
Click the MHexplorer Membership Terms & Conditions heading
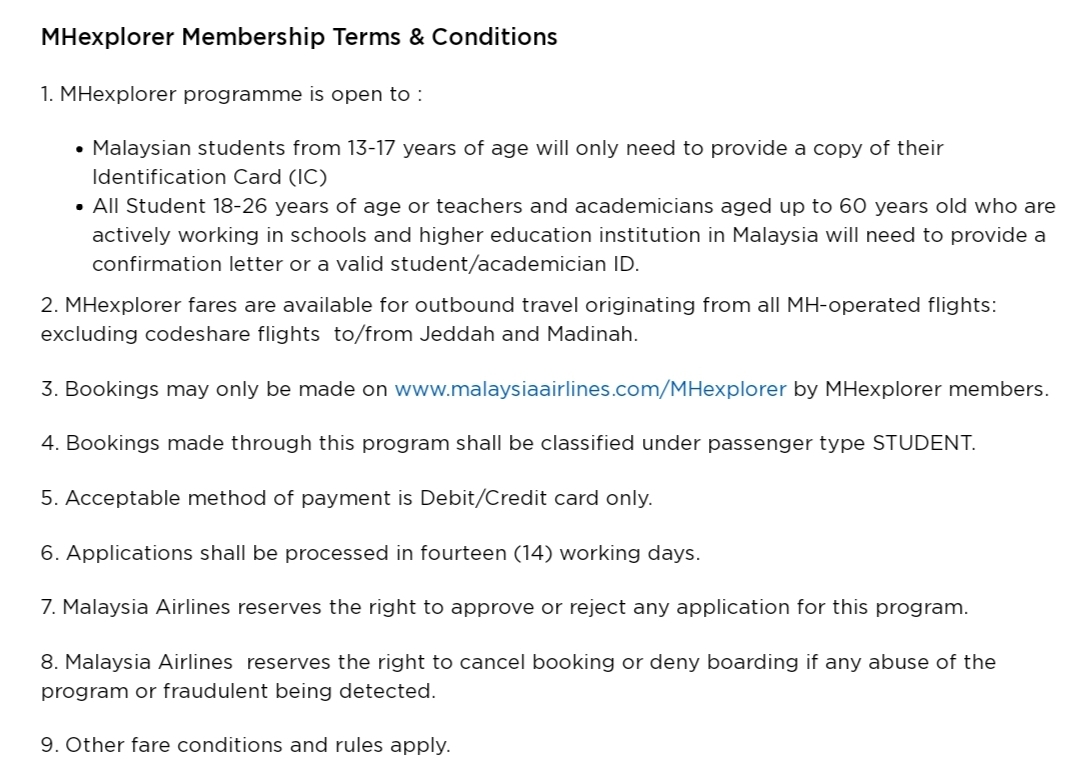coord(299,37)
